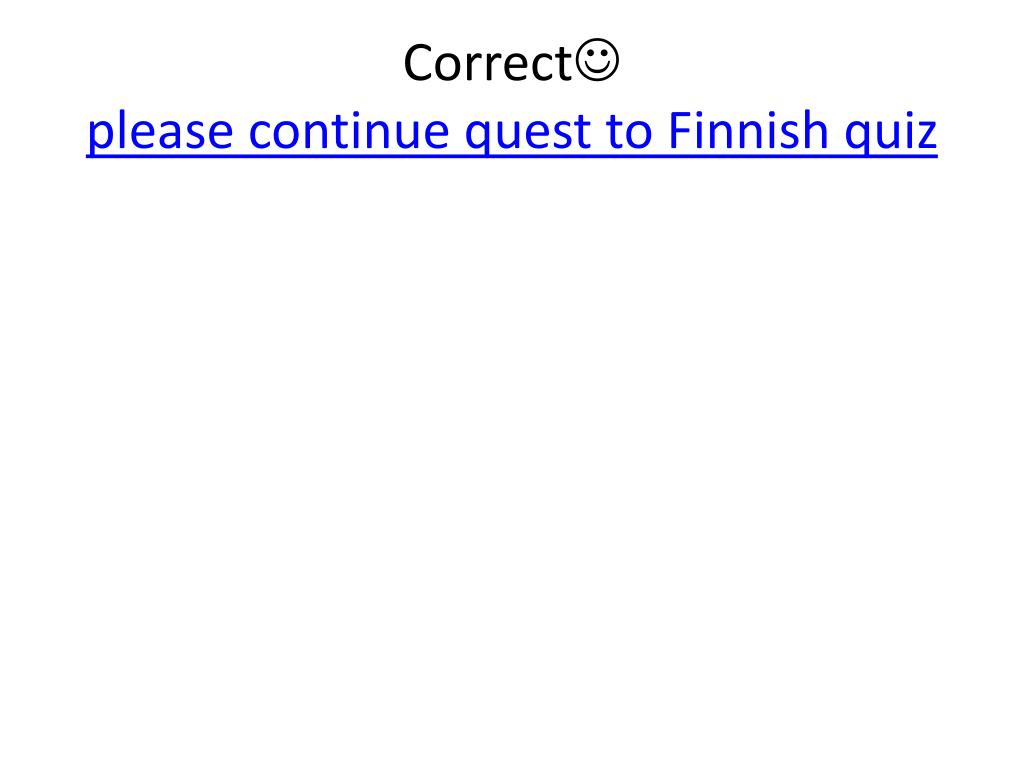Click the word 'quiz' in the blue link
Viewport: 1024px width, 768px height.
pyautogui.click(x=891, y=133)
